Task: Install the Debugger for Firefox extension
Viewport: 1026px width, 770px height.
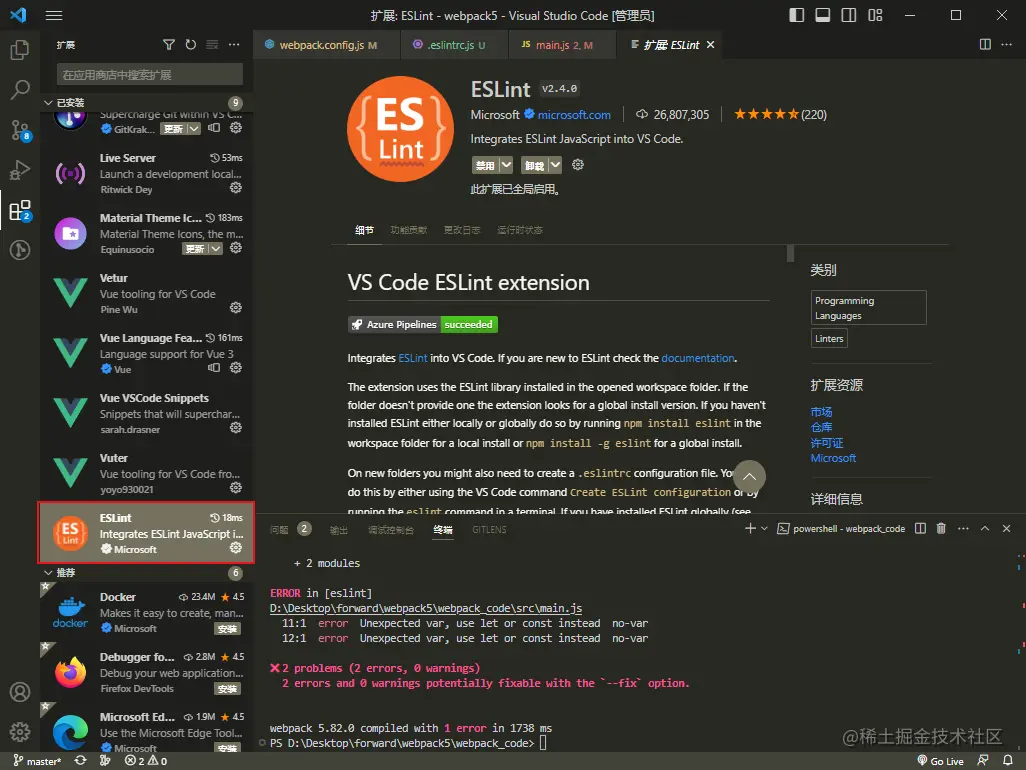Action: pos(227,689)
